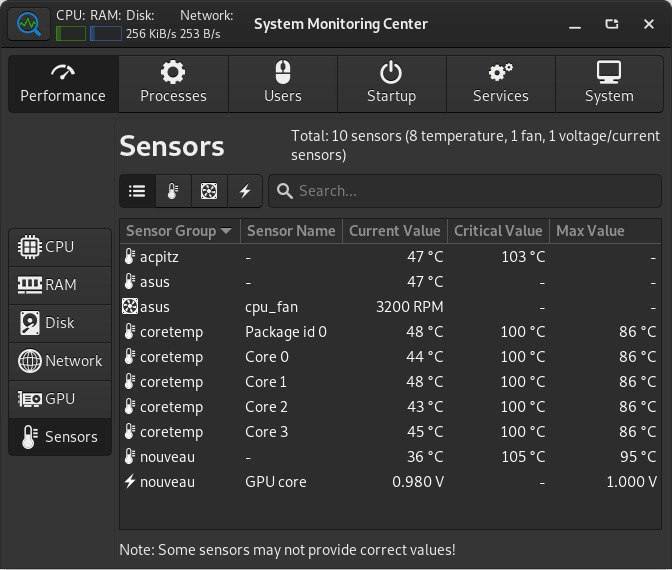
Task: Click the search magnifier icon
Action: coord(285,191)
